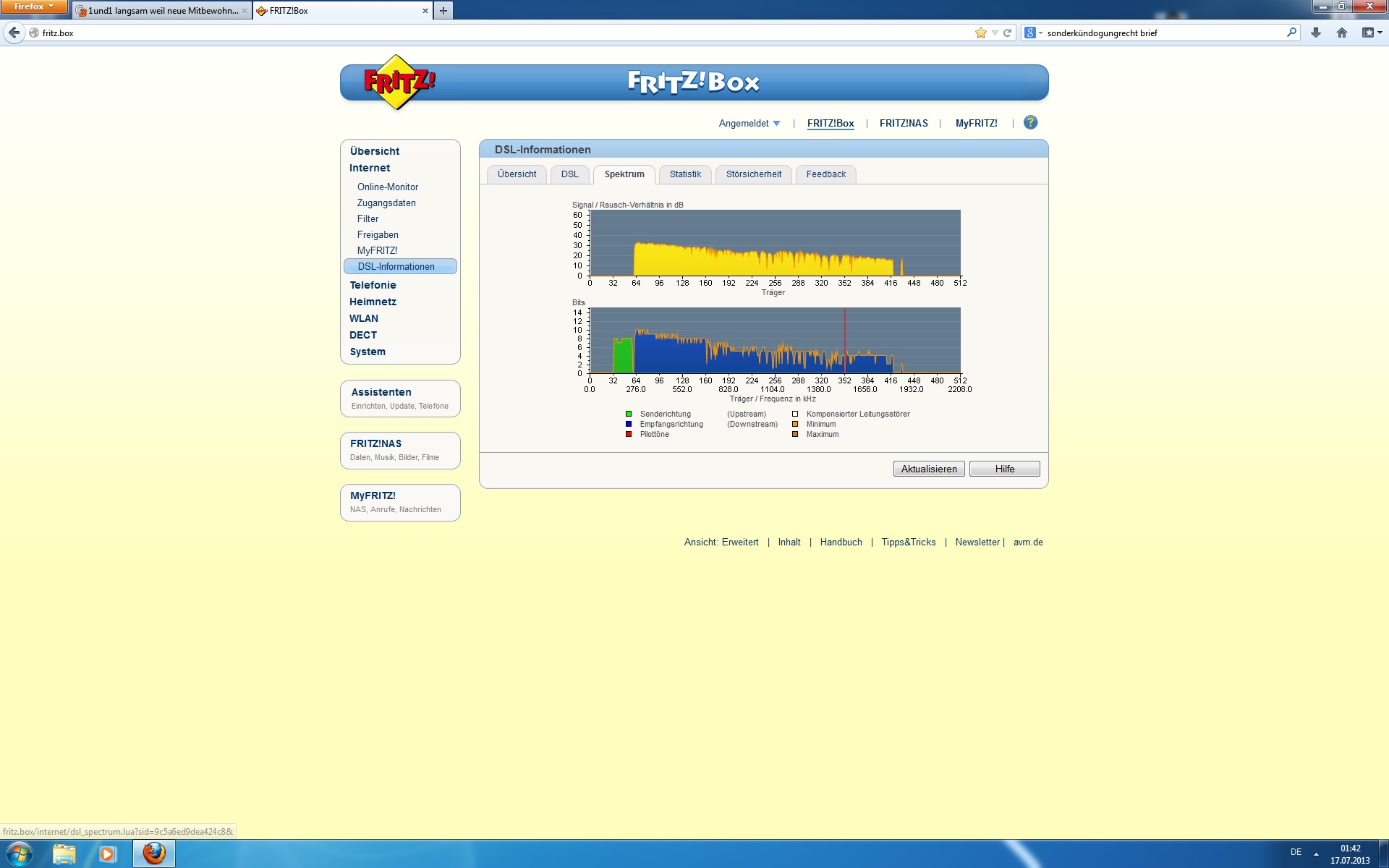Go to the browser home icon

coord(1342,33)
